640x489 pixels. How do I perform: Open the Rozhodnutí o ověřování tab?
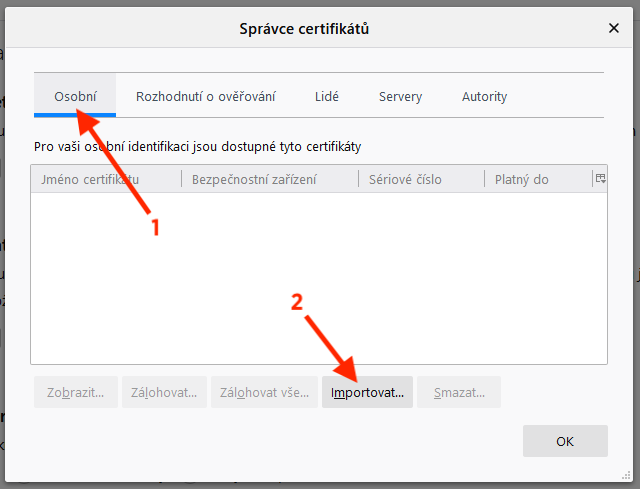coord(205,97)
